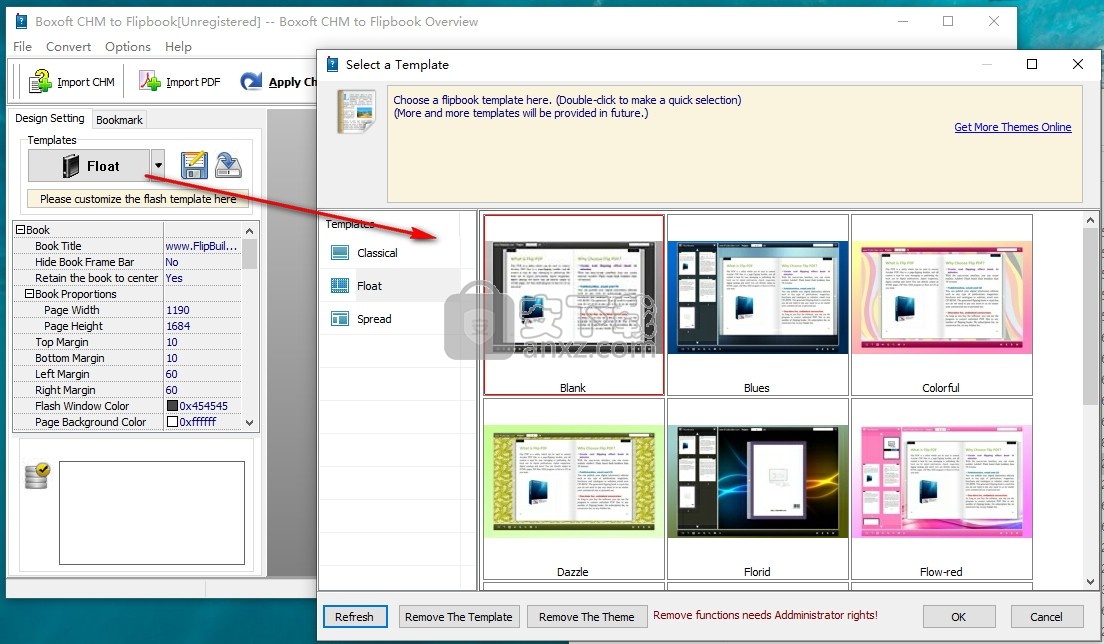The width and height of the screenshot is (1104, 644).
Task: Select the Spread template type icon
Action: [x=340, y=319]
